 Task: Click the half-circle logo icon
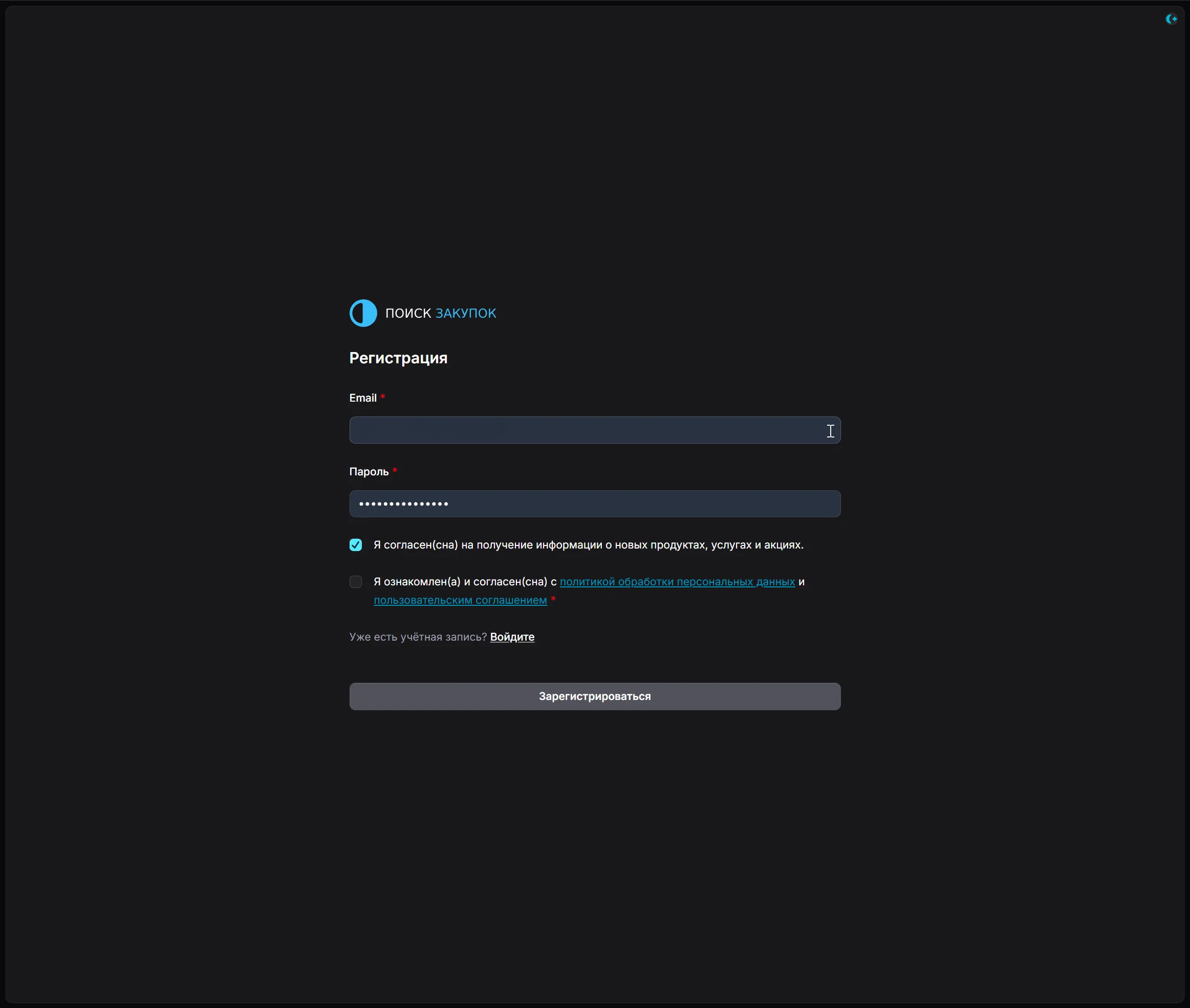(363, 313)
